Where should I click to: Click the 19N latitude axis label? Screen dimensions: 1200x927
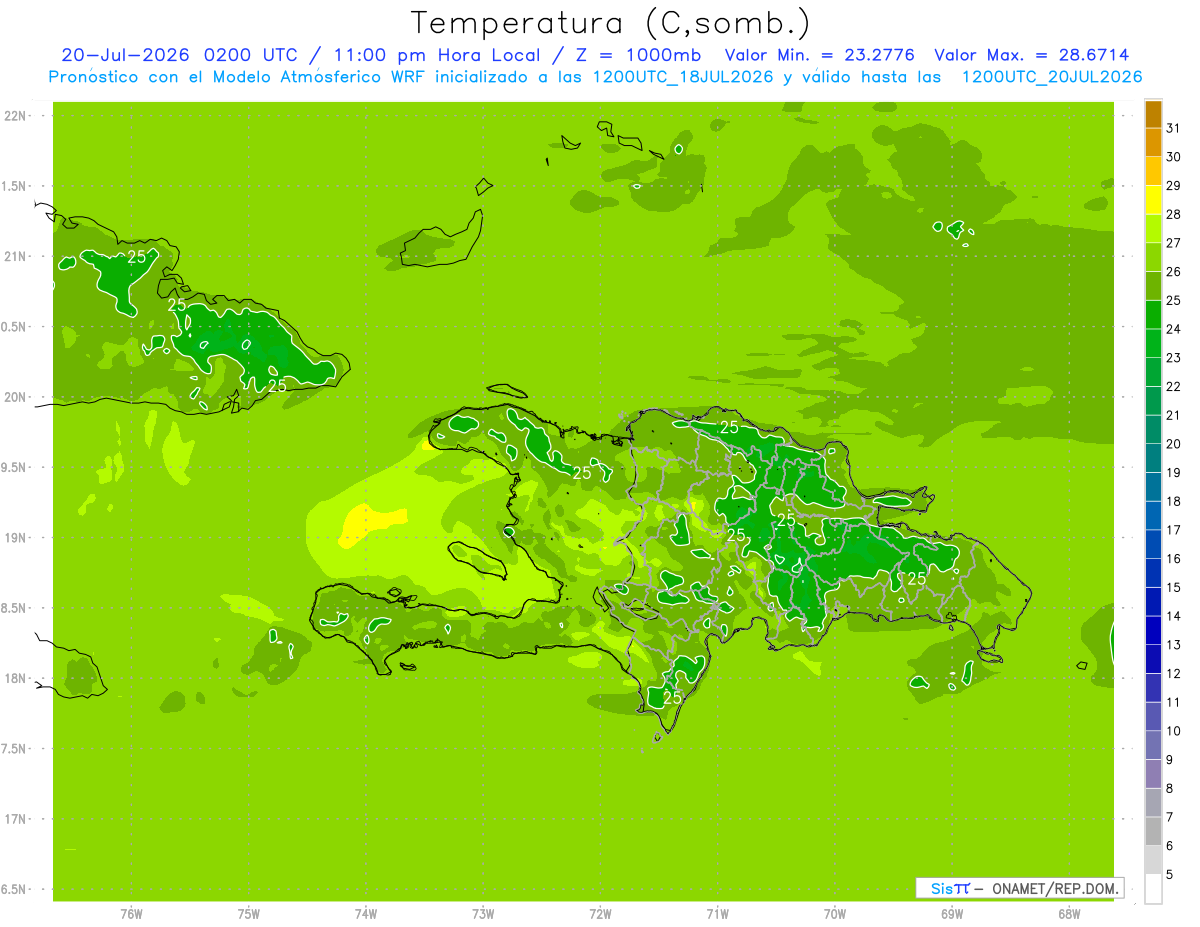pos(17,538)
